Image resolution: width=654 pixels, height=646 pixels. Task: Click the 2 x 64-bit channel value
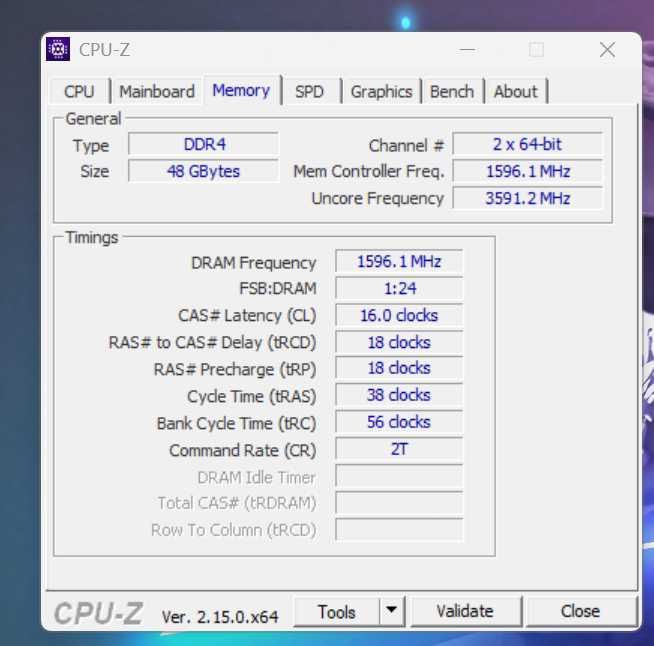[x=527, y=144]
